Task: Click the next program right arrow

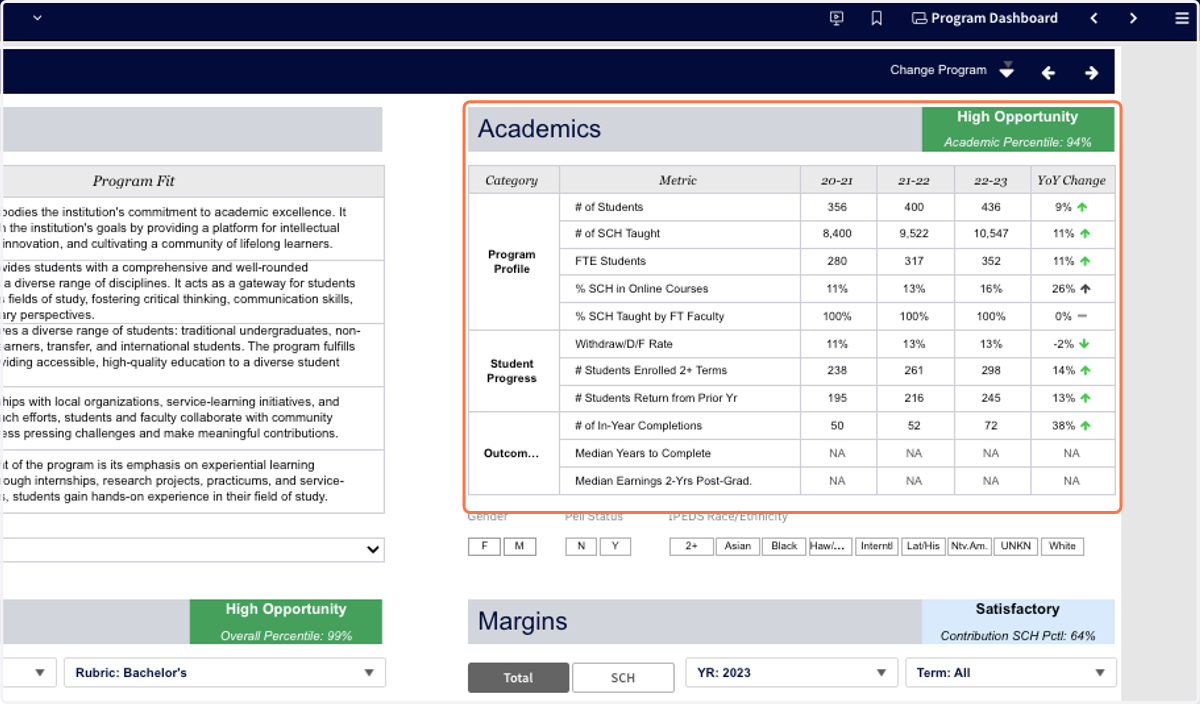Action: (1092, 72)
